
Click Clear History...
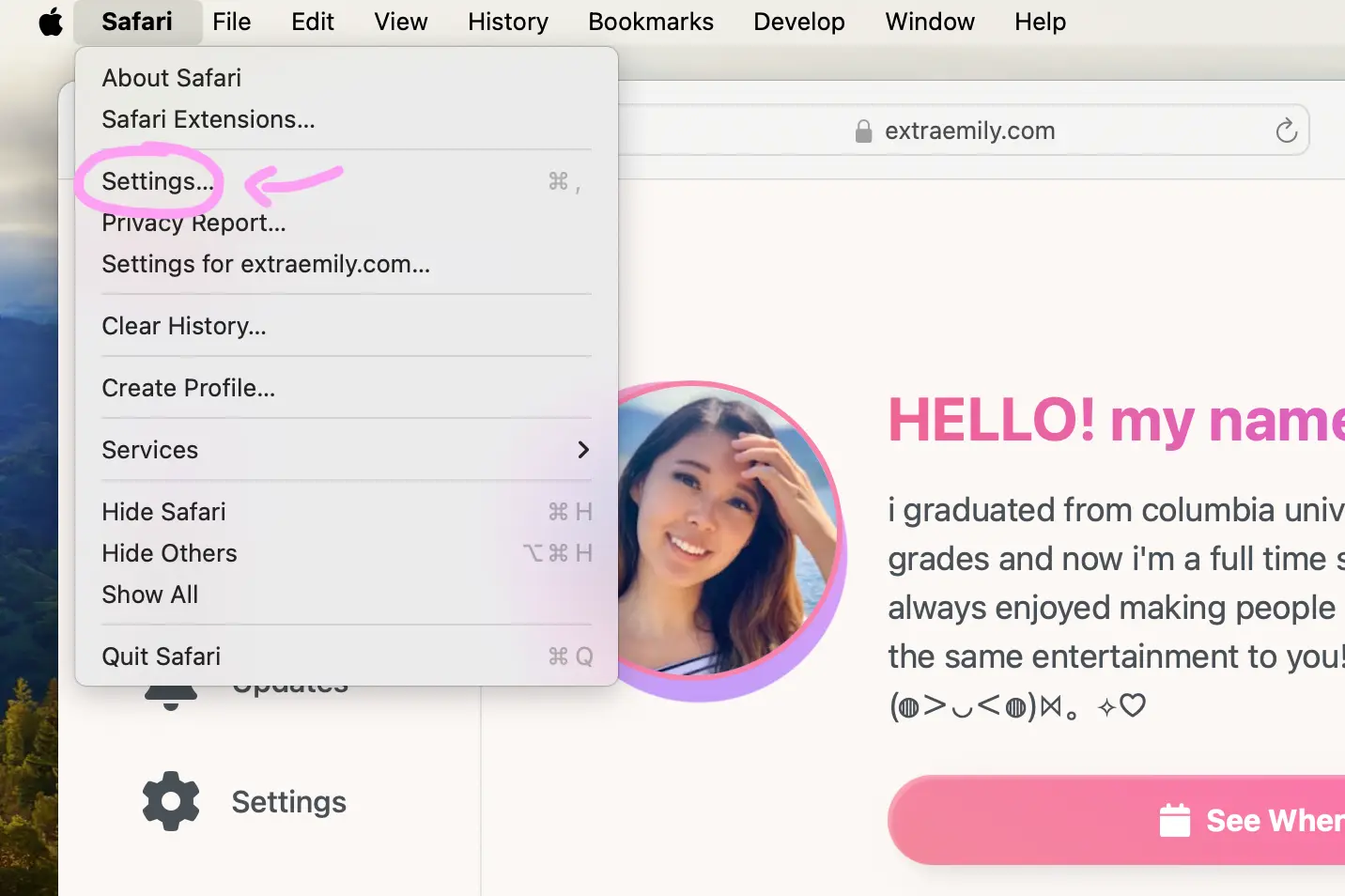click(184, 326)
